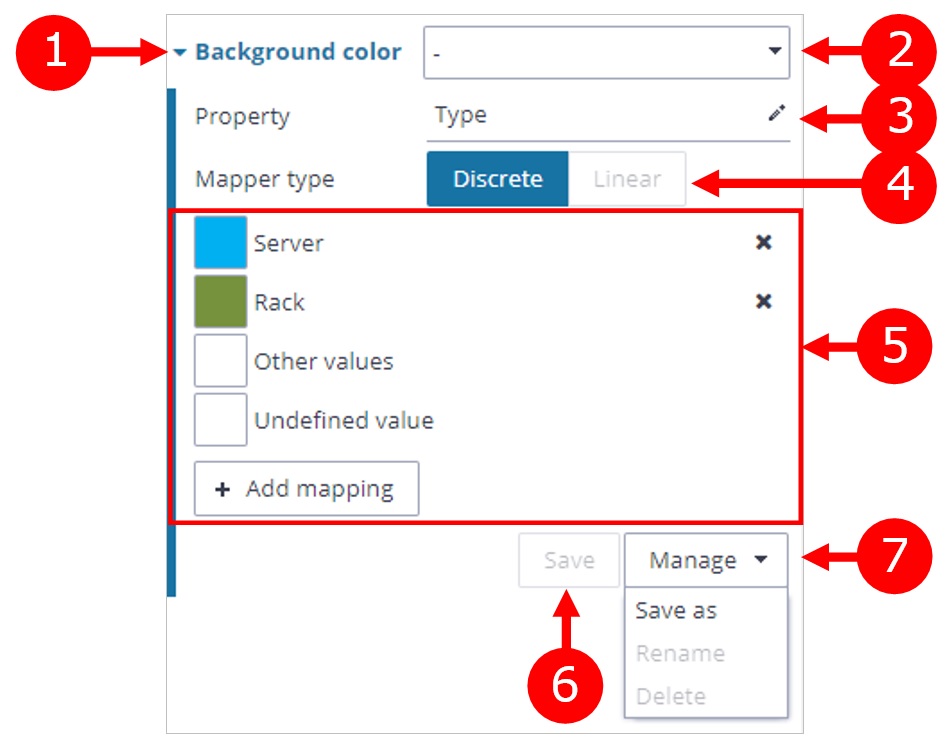948x746 pixels.
Task: Delete the Rack mapping using its X icon
Action: 763,301
